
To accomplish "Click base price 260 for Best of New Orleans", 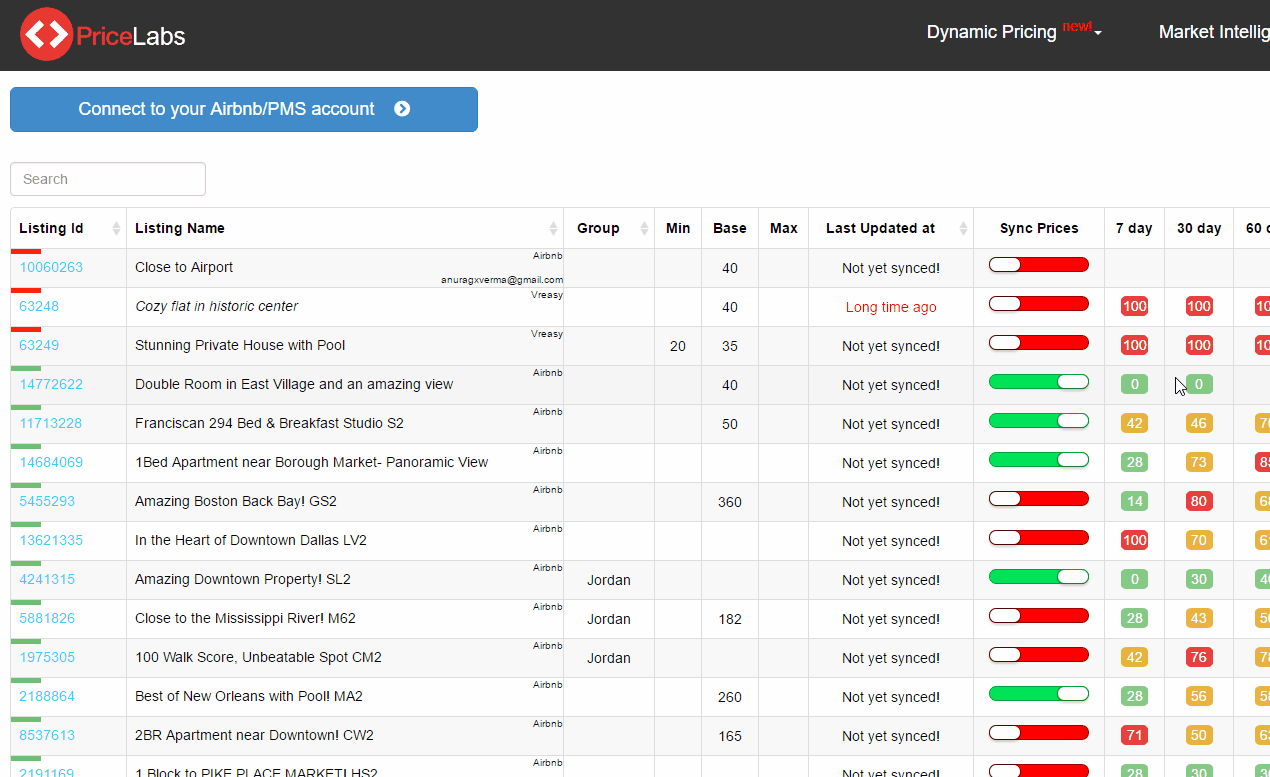I will pos(730,697).
